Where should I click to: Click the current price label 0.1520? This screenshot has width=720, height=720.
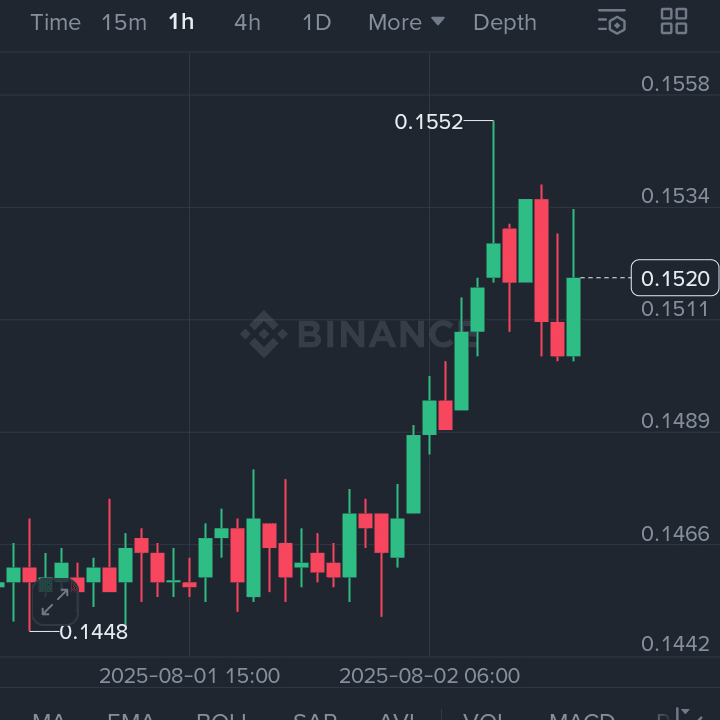(x=675, y=278)
